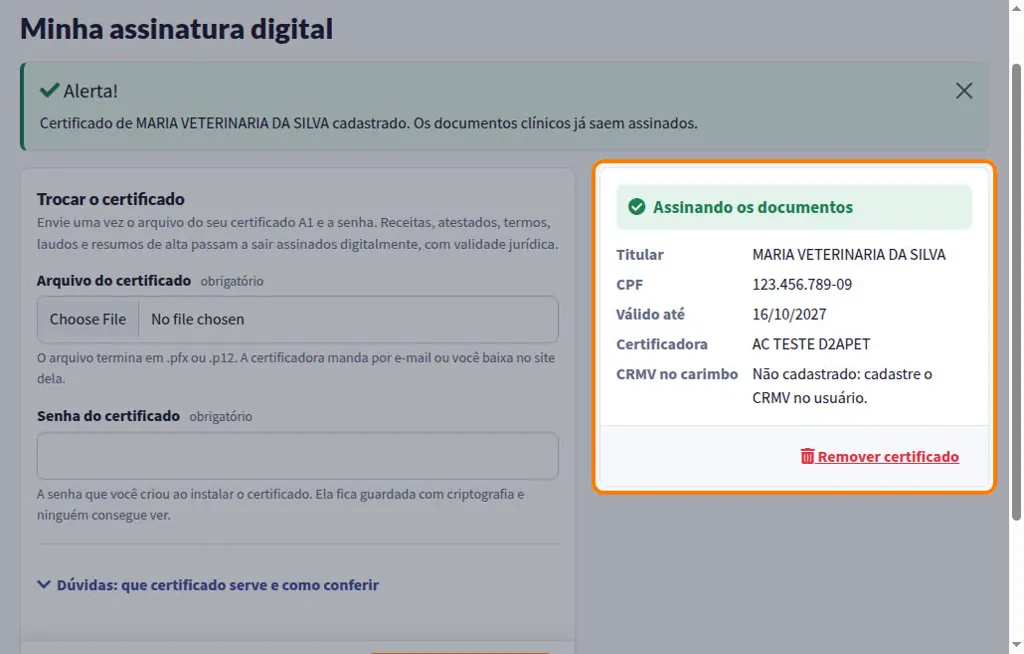Click the Não cadastrado CRMV message
The width and height of the screenshot is (1024, 654).
(x=842, y=385)
